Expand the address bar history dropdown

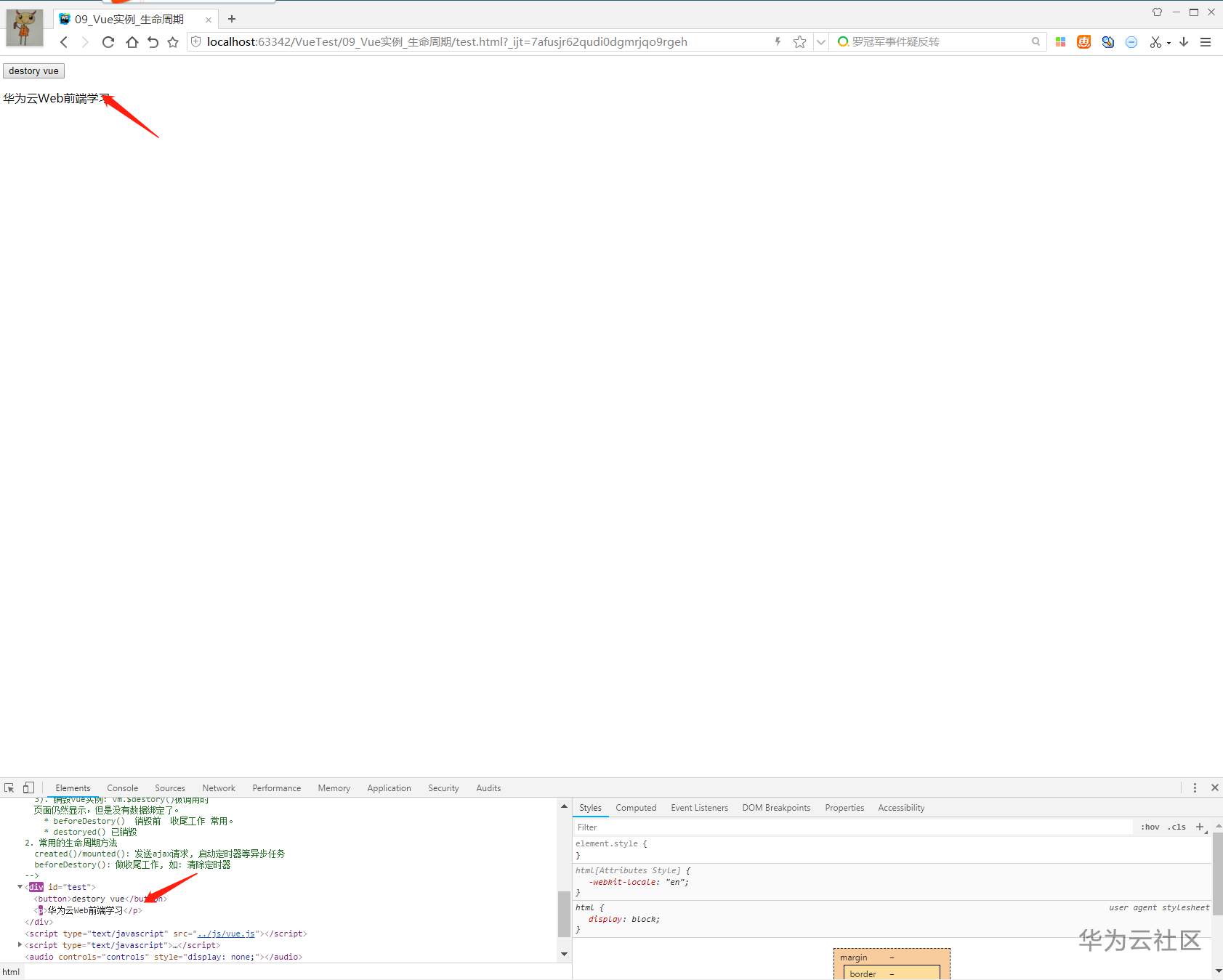click(821, 42)
